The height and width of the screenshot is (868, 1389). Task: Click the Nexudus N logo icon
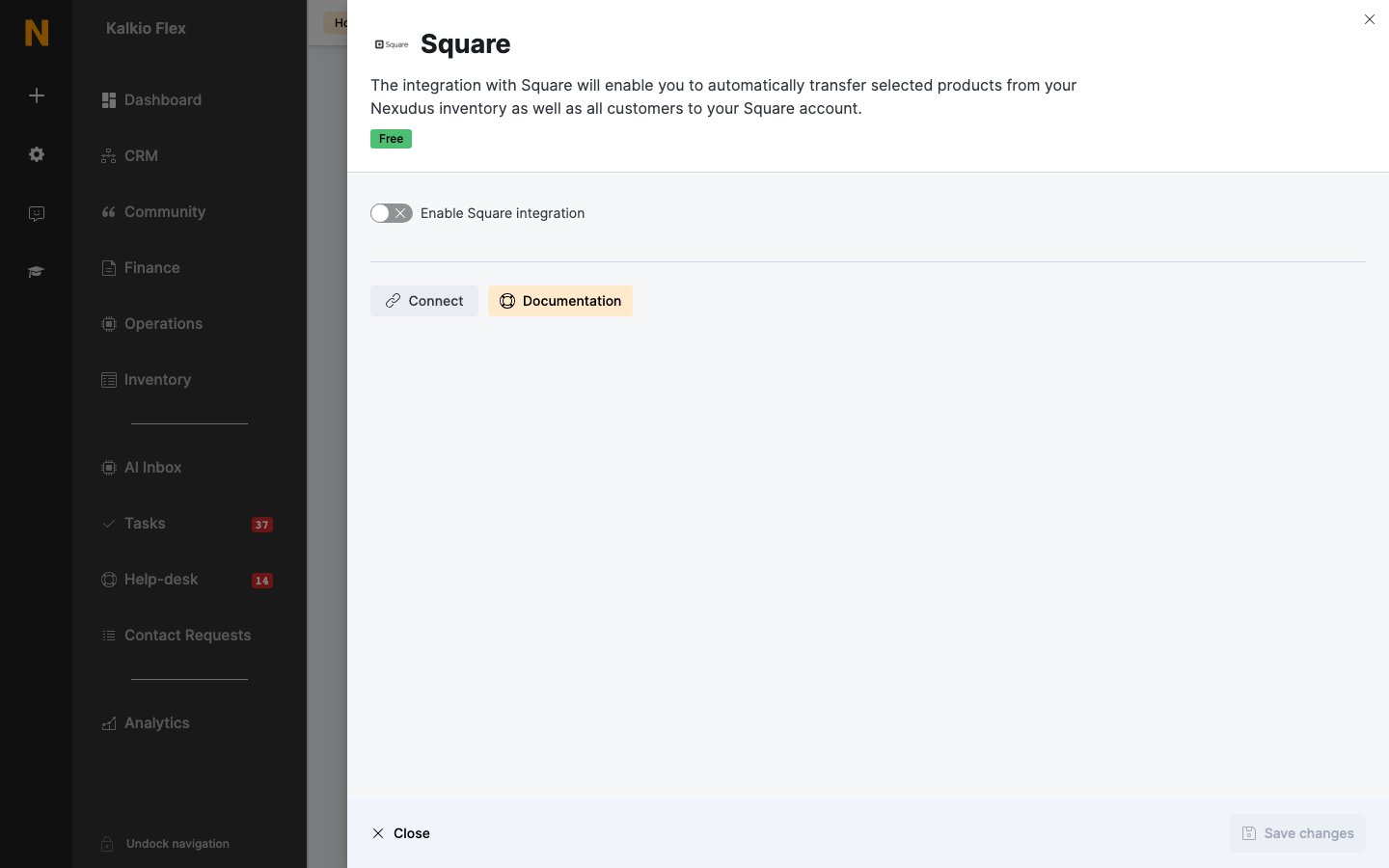pos(37,33)
